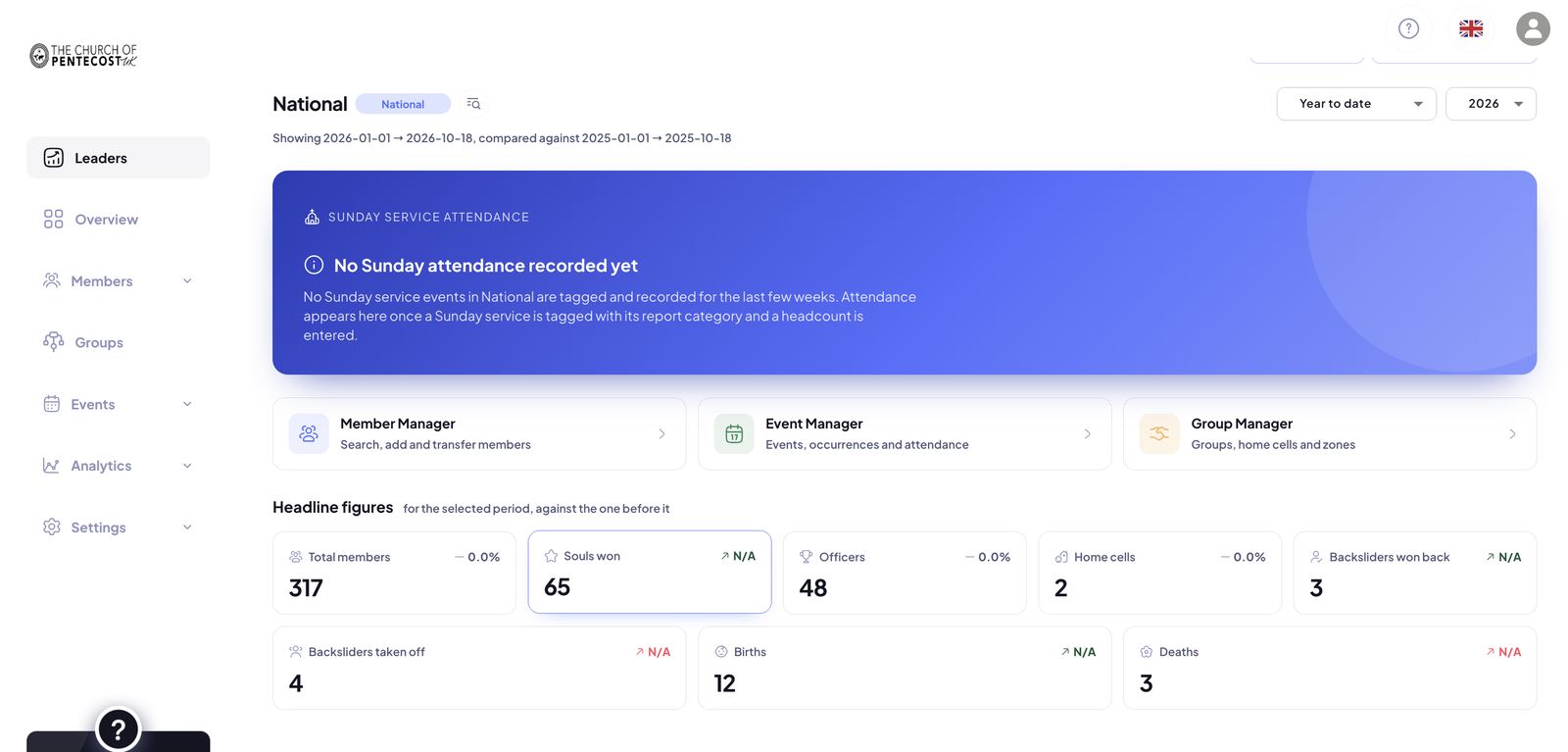Select the Officers figure card
The width and height of the screenshot is (1568, 752).
pos(905,574)
